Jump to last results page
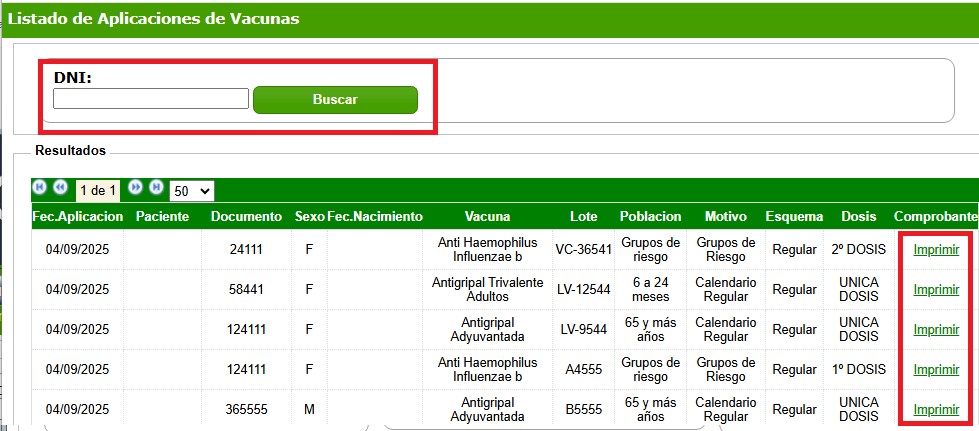The height and width of the screenshot is (431, 979). coord(156,187)
